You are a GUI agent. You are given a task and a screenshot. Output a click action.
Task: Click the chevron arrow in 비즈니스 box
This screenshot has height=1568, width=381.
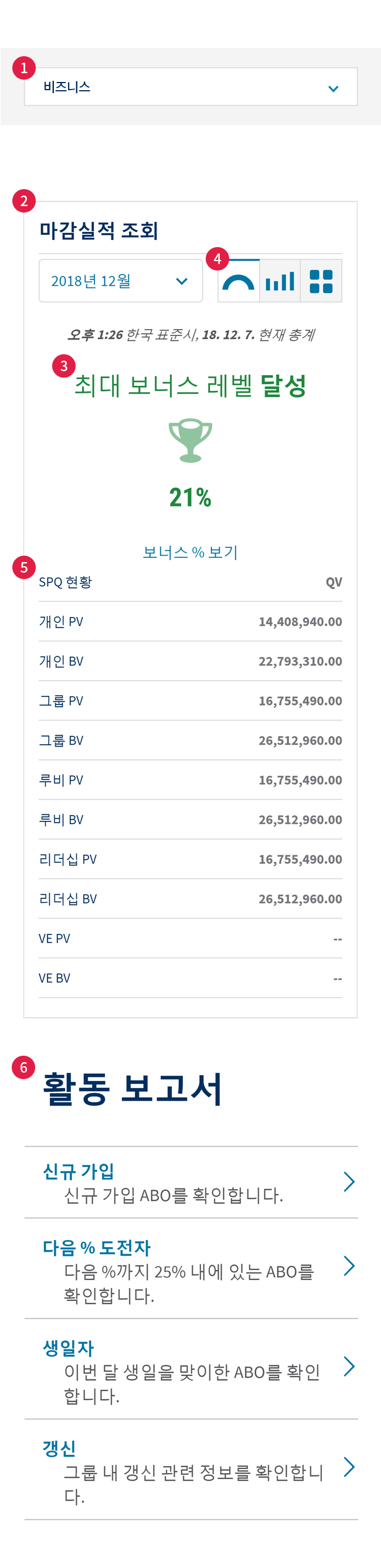coord(334,88)
